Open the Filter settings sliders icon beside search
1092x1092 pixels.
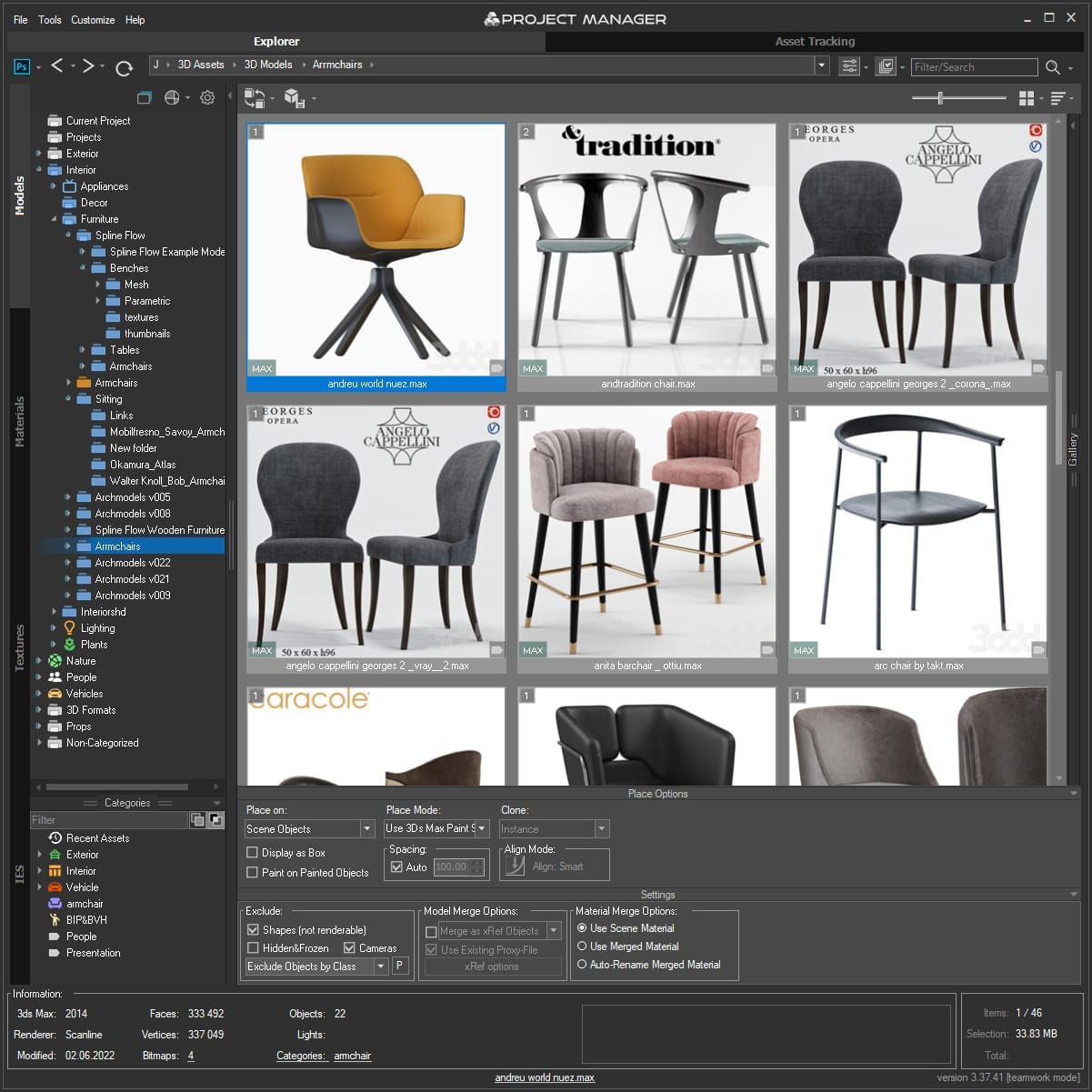[848, 66]
